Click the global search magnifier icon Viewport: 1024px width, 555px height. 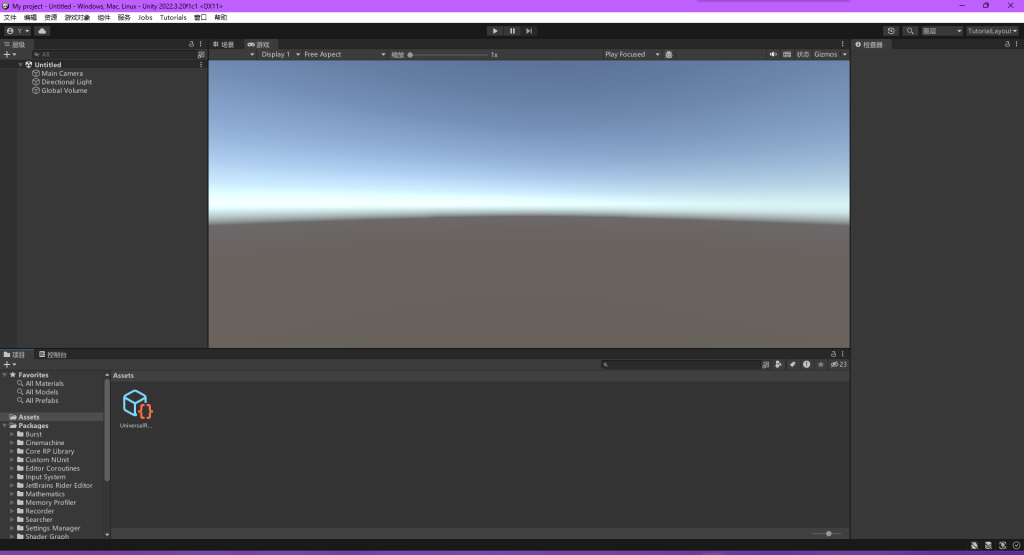tap(910, 31)
